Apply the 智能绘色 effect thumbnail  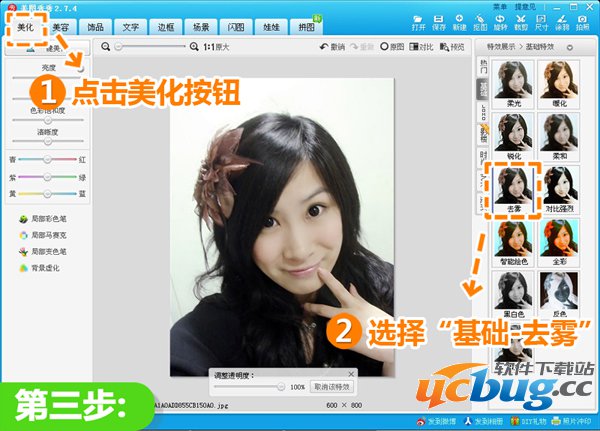coord(513,242)
